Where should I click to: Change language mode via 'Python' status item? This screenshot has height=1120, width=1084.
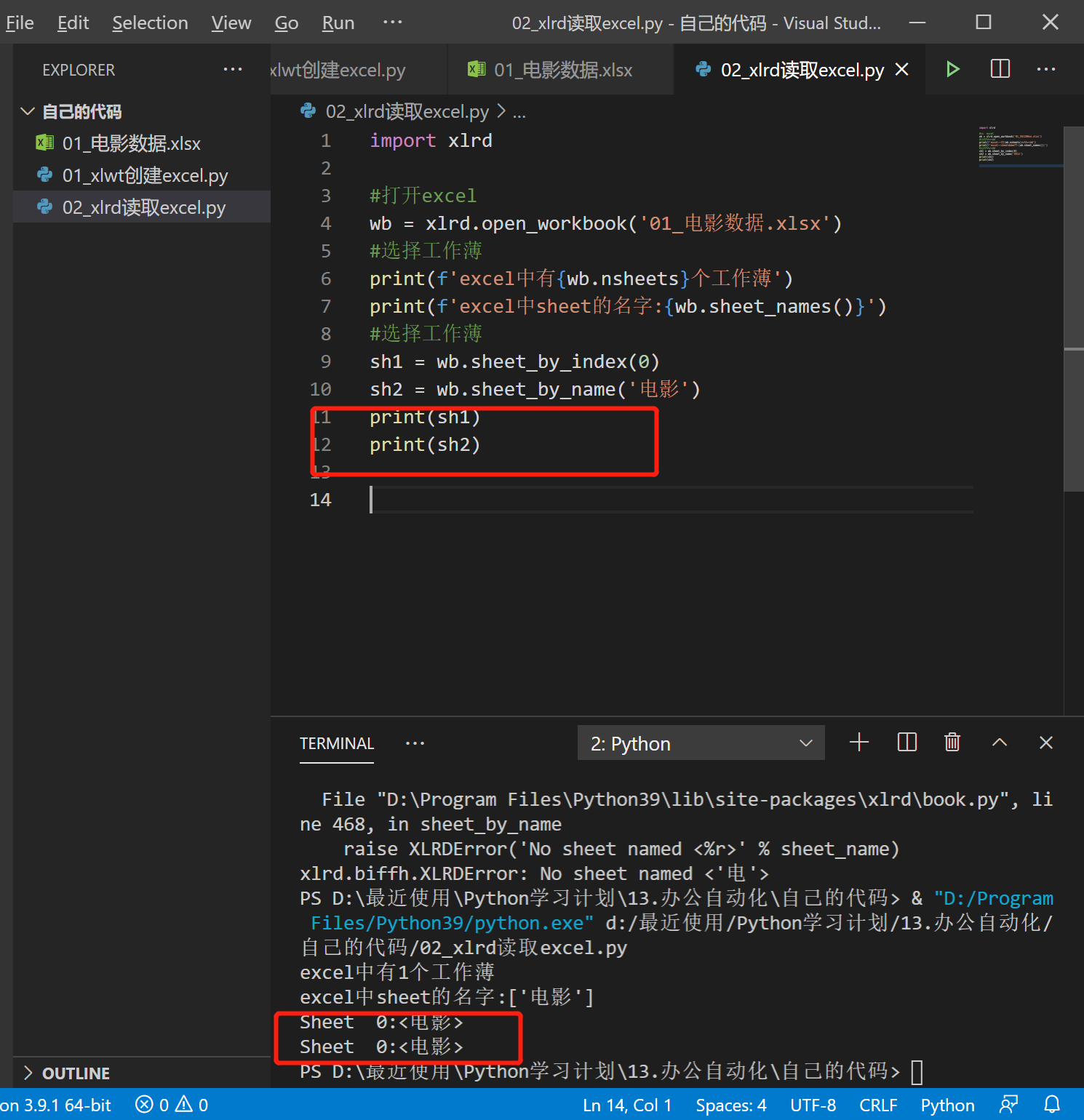(x=947, y=1105)
